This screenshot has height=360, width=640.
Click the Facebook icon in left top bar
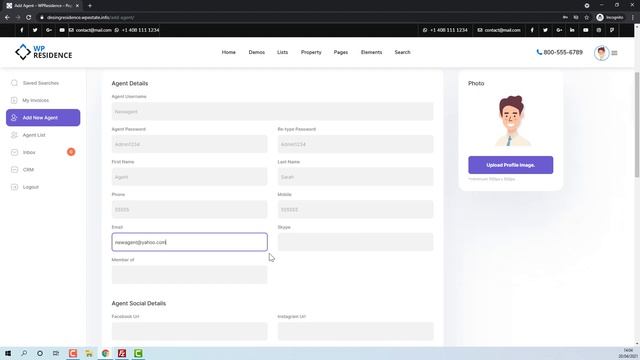(x=22, y=30)
